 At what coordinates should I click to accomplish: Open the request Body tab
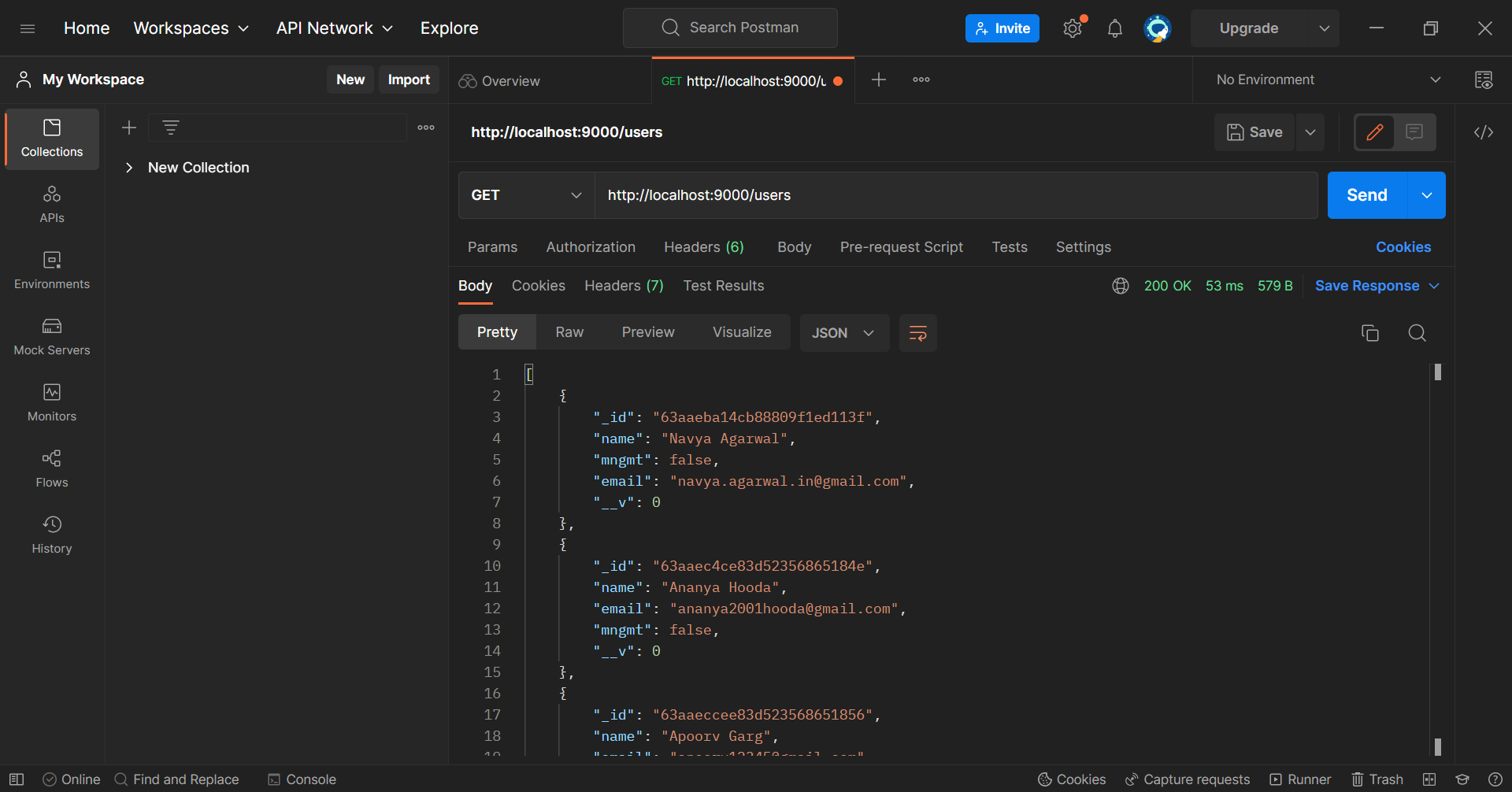tap(795, 247)
